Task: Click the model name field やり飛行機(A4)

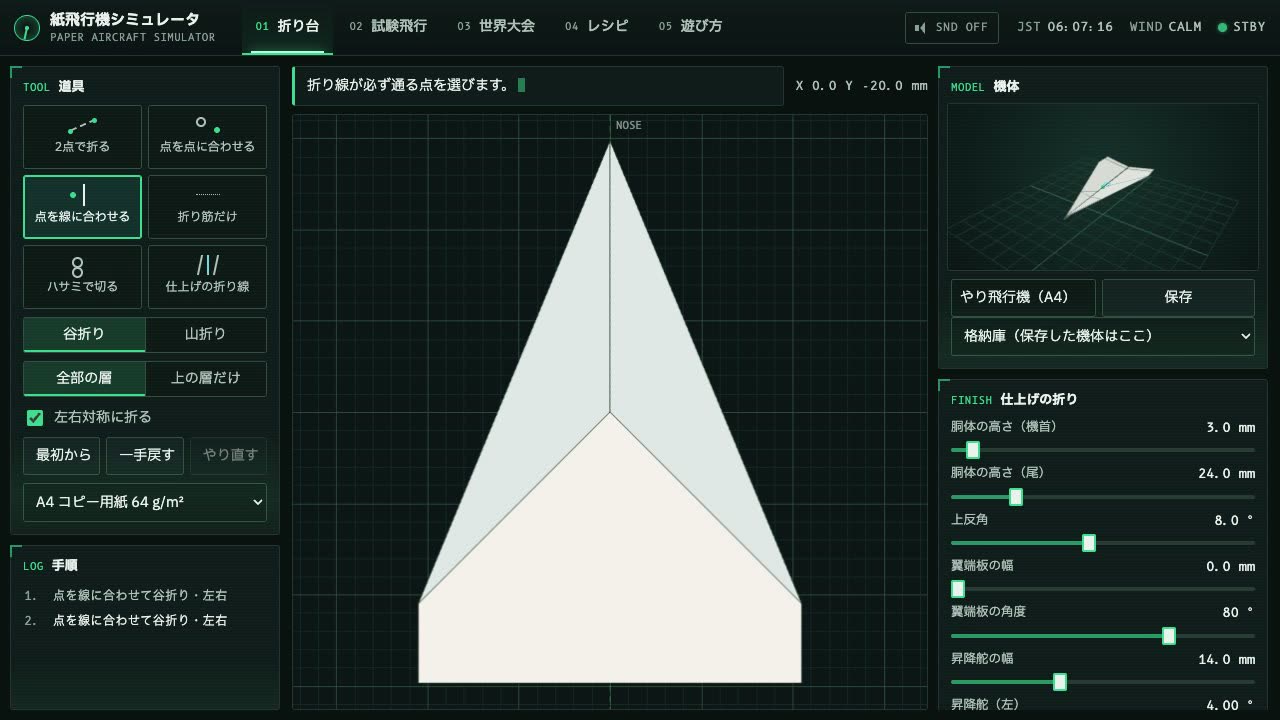Action: tap(1023, 297)
